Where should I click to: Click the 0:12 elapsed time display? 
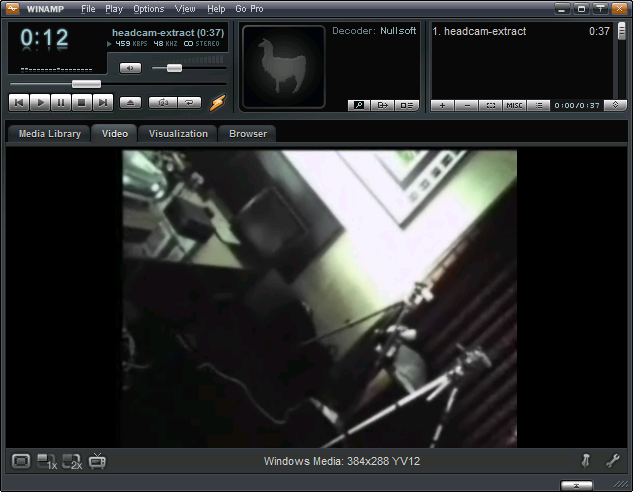pos(44,38)
